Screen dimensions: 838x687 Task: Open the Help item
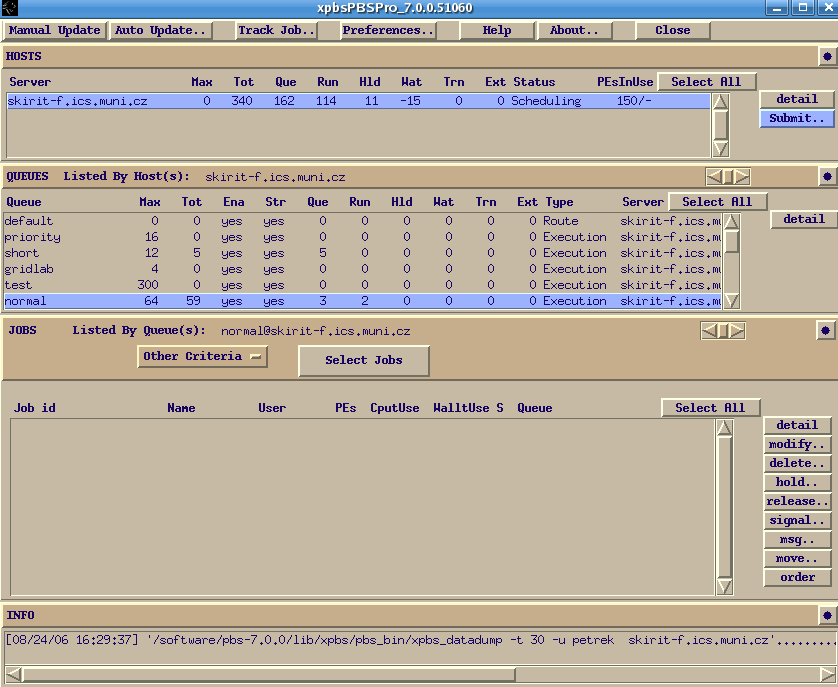pos(497,30)
